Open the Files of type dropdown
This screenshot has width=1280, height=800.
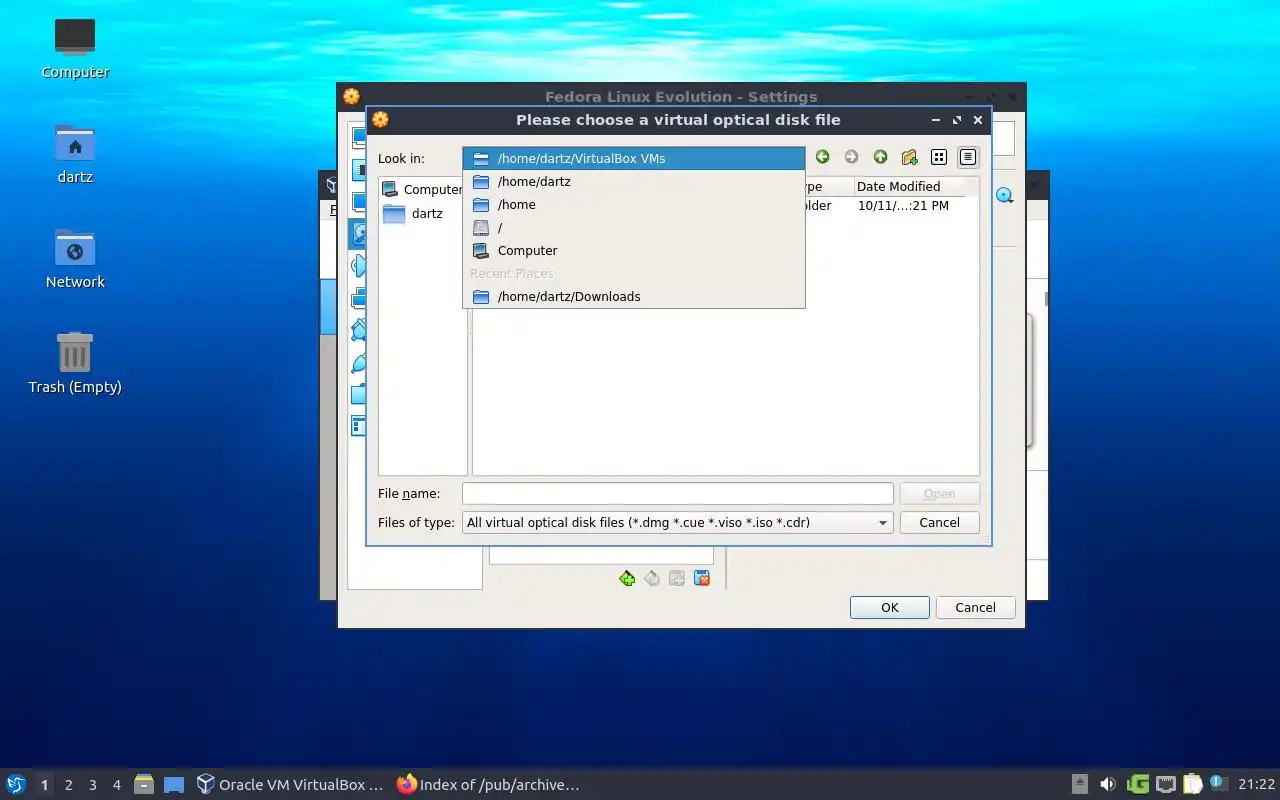tap(677, 522)
